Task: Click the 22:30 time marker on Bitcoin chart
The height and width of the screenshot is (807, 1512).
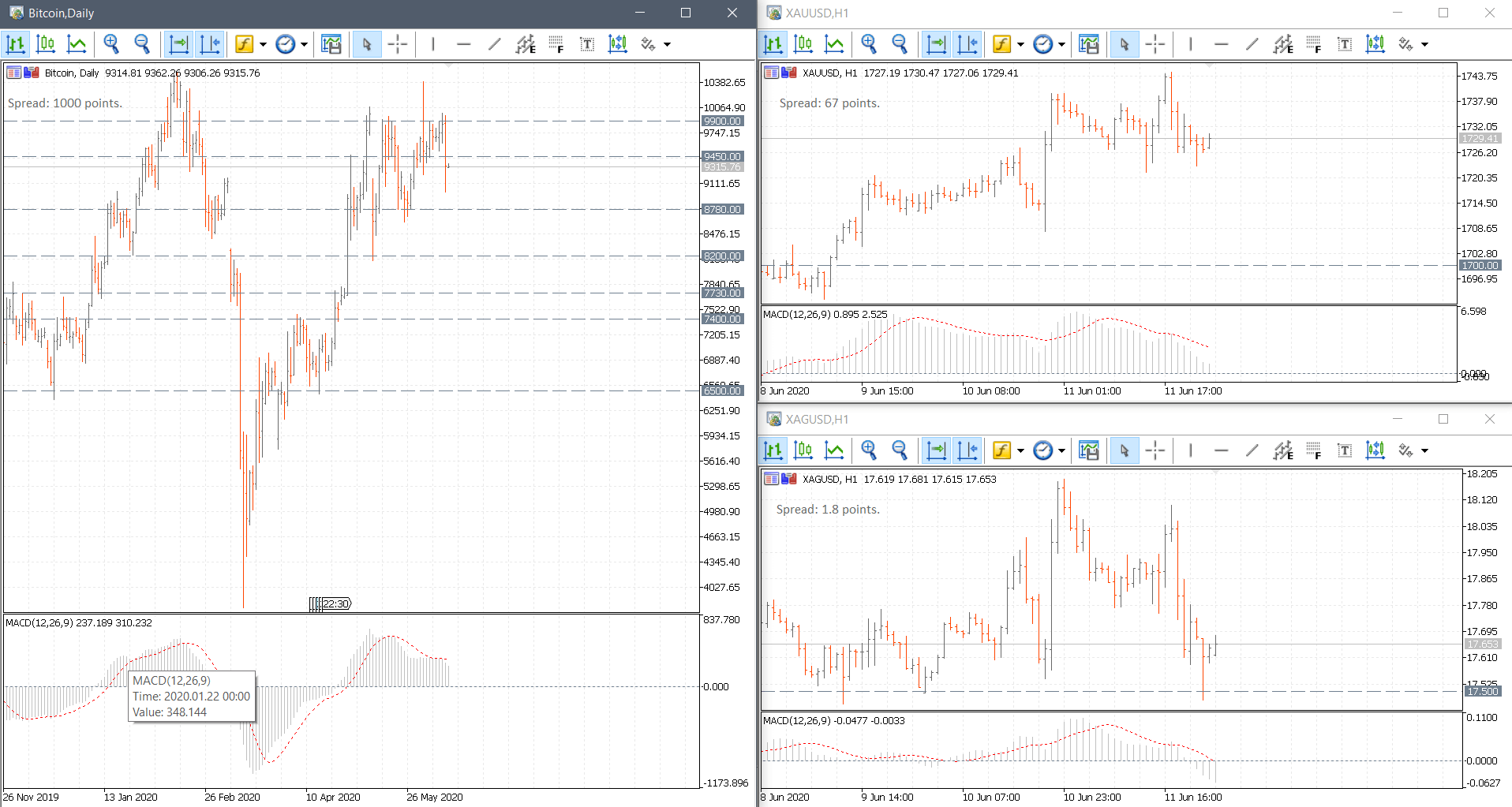Action: pos(335,603)
